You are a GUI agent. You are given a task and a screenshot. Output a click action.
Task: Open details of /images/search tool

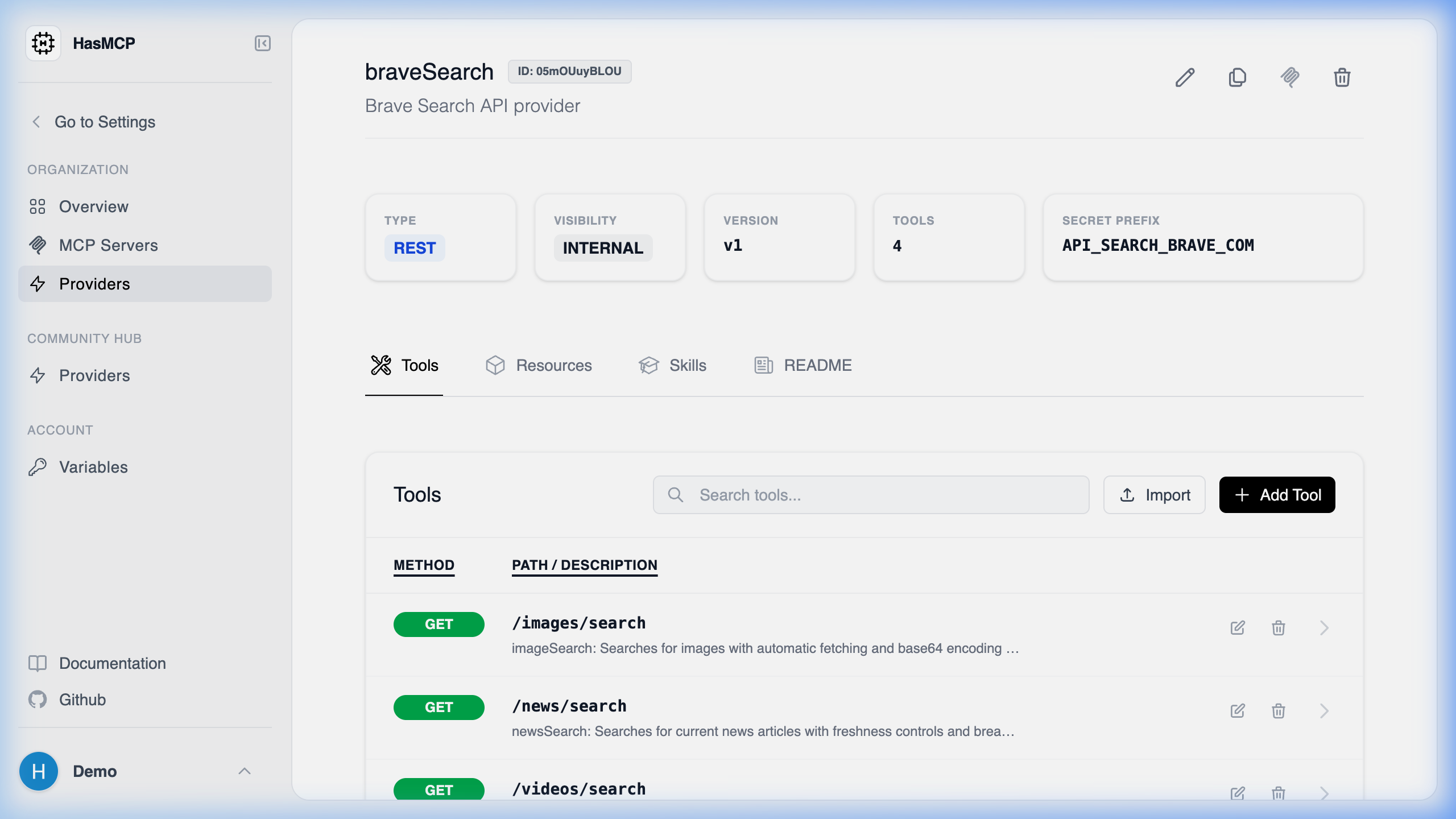pos(1324,628)
